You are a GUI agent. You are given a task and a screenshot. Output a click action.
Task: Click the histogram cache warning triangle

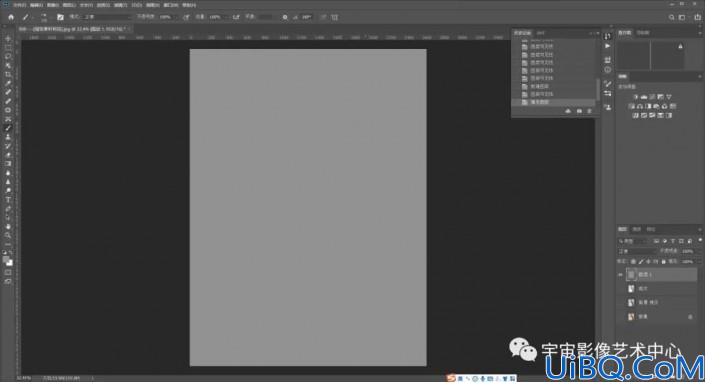click(680, 46)
